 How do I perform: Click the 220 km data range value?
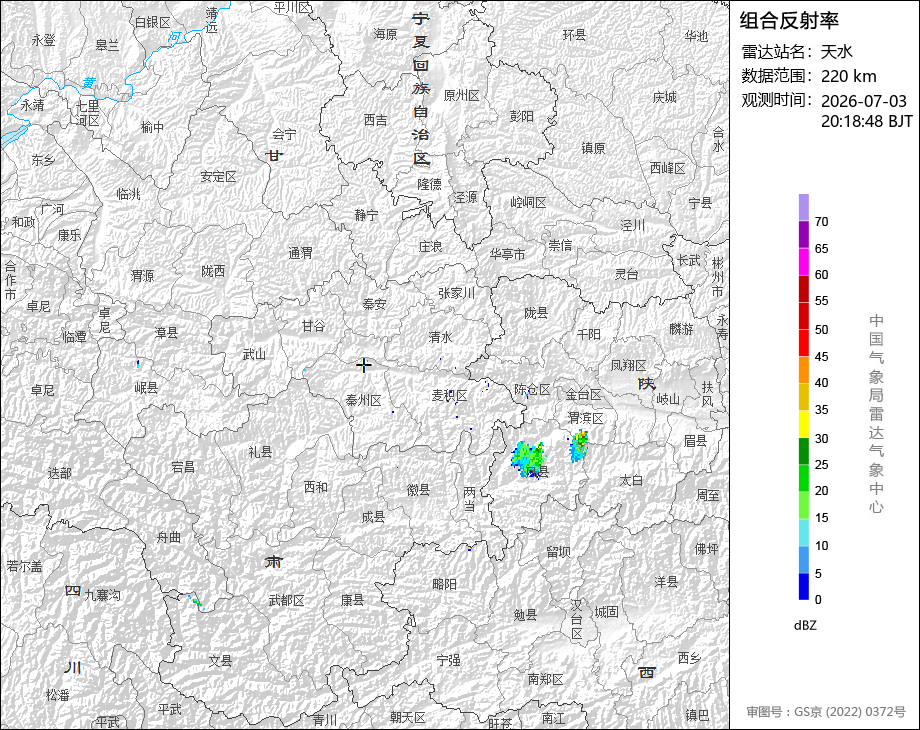(x=848, y=76)
